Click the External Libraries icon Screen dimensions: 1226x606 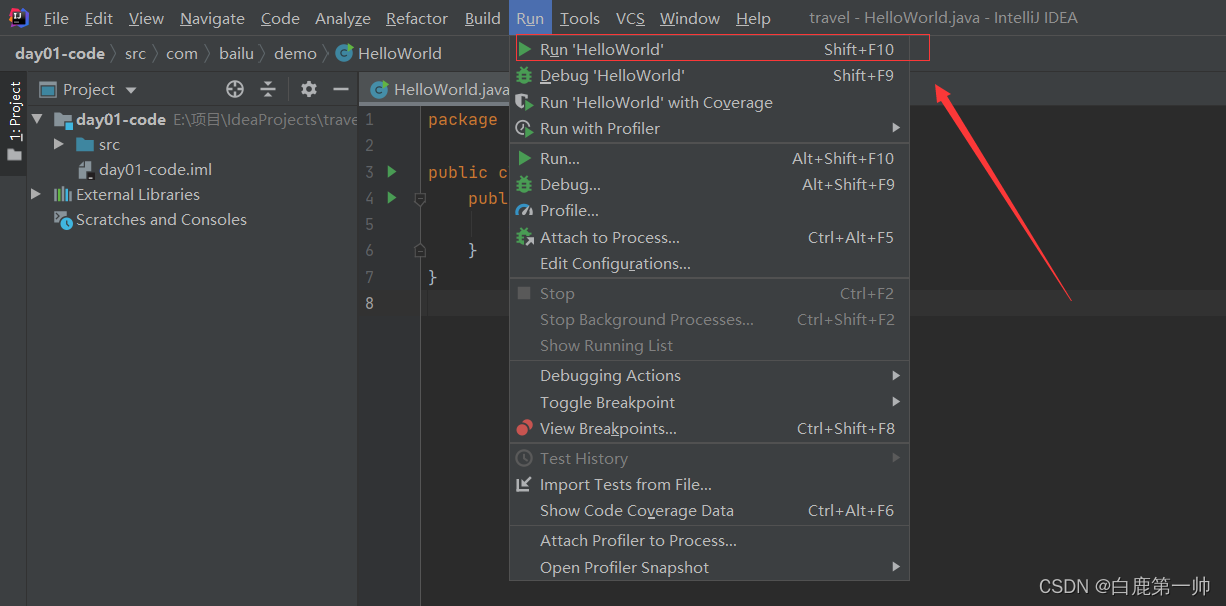(x=63, y=194)
